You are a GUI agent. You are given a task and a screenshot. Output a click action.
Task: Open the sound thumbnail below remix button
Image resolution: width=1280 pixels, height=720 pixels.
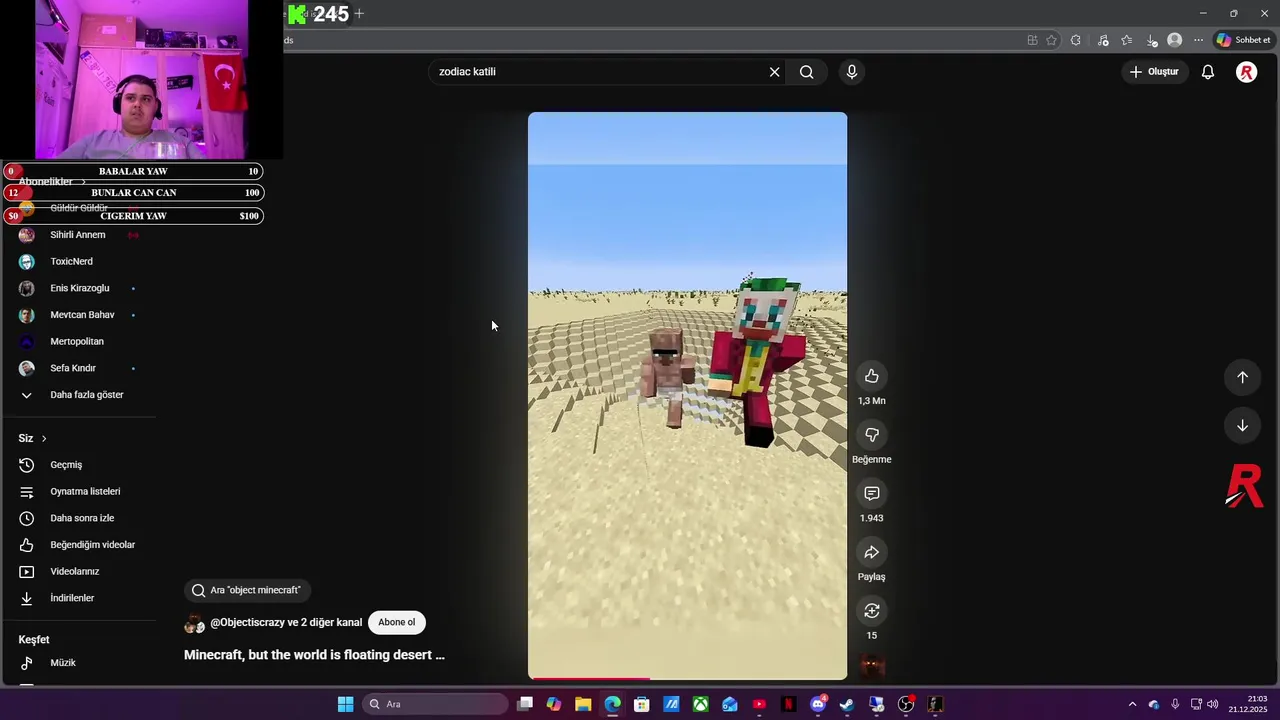872,666
